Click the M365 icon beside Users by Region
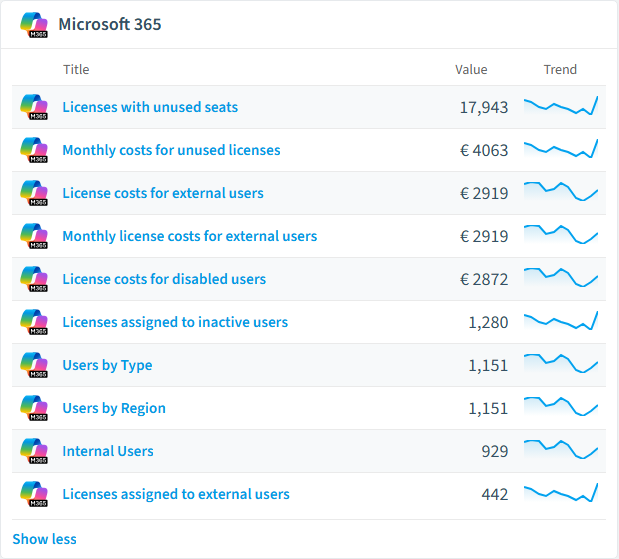 click(34, 408)
